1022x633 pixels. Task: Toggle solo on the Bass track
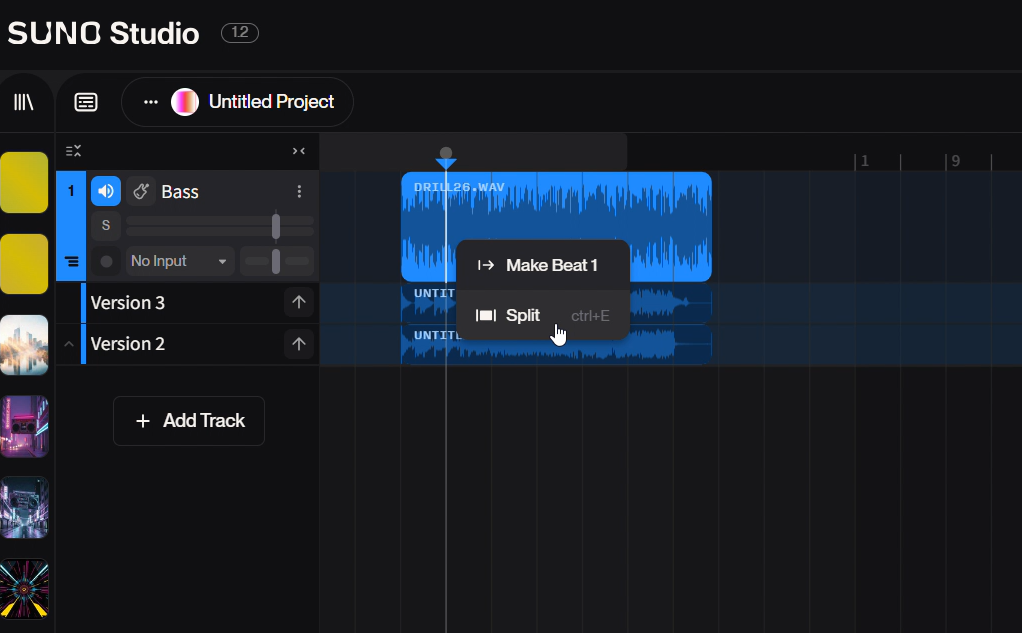(106, 226)
